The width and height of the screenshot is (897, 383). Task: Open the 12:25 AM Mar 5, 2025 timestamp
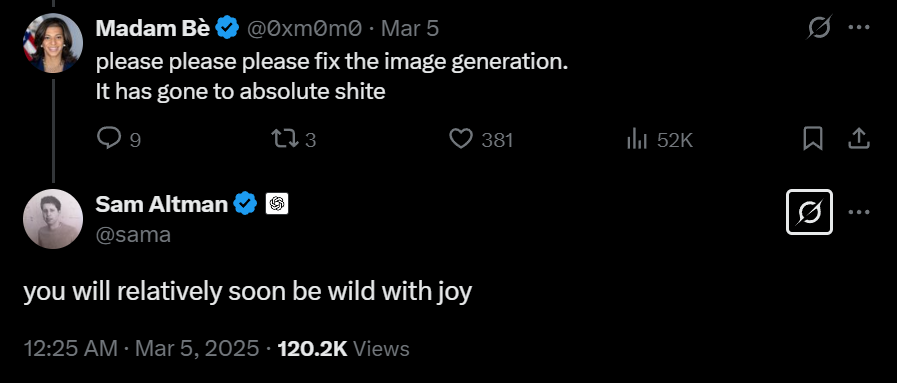pyautogui.click(x=141, y=349)
